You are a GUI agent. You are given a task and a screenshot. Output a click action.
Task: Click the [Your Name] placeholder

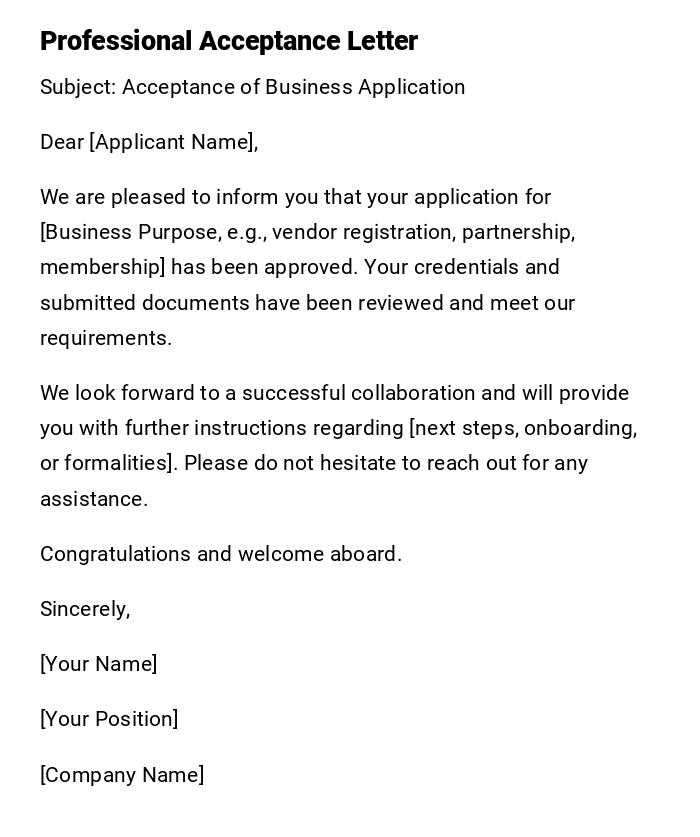(x=98, y=664)
